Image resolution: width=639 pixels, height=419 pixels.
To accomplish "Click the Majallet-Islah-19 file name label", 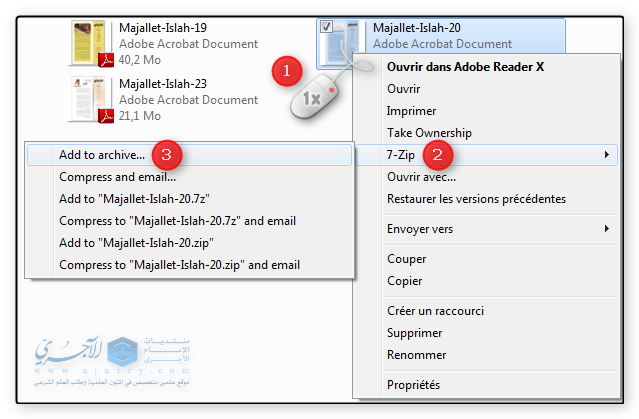I will point(163,27).
